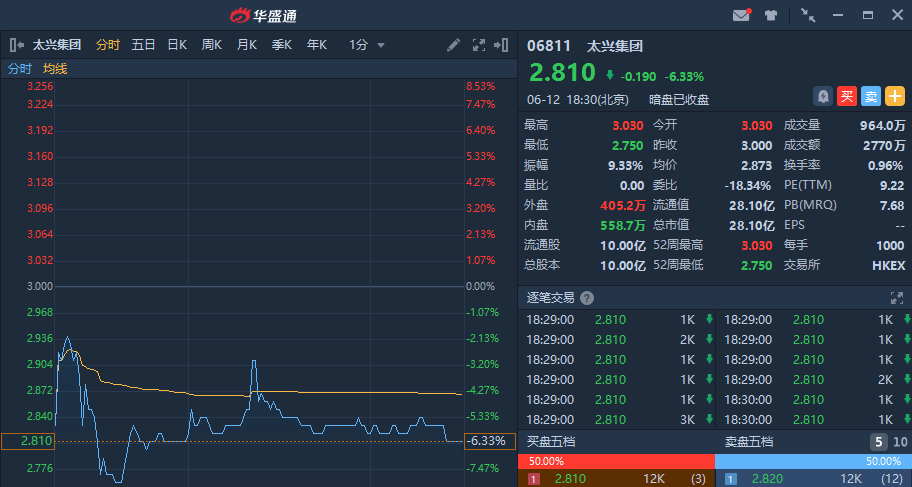Click the 暗盘已收盘 status text
Image resolution: width=912 pixels, height=487 pixels.
tap(679, 99)
